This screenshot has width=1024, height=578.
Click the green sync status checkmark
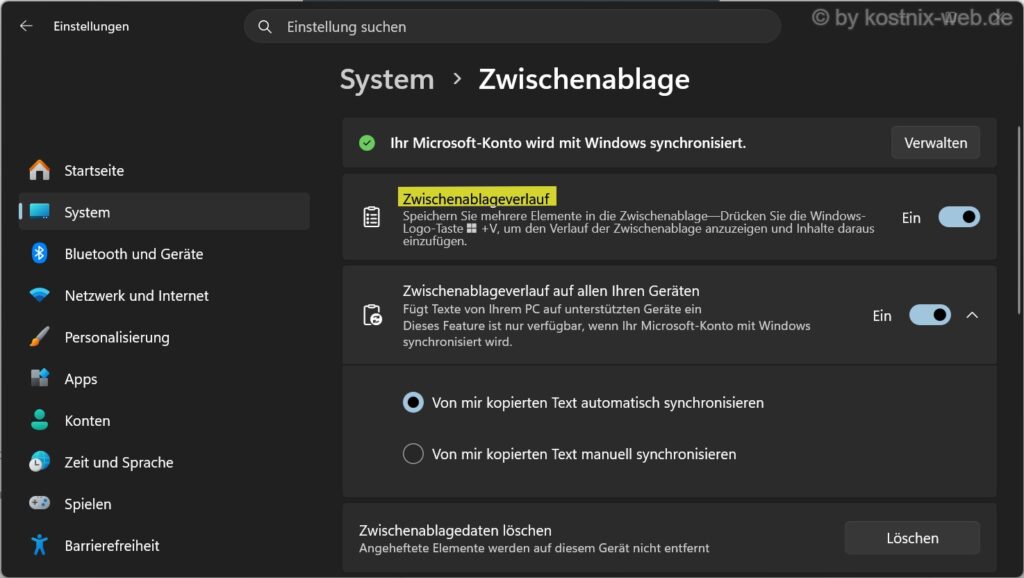click(367, 143)
